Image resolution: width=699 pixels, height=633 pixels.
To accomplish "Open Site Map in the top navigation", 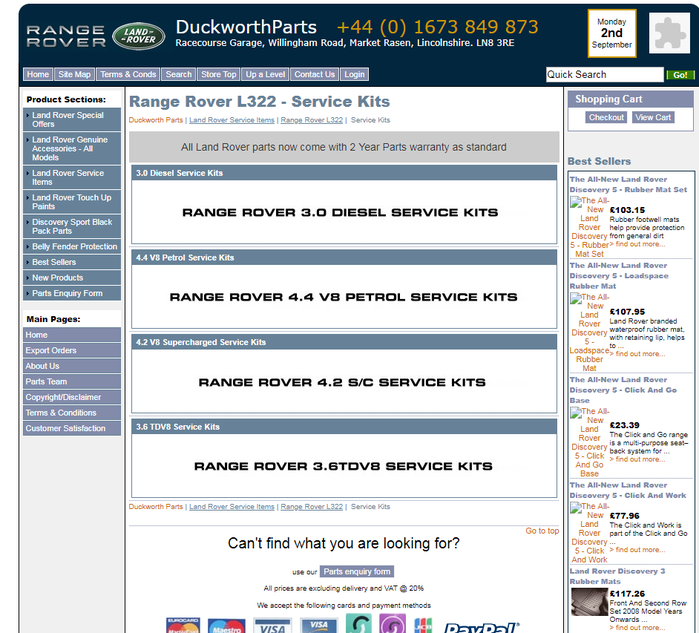I will (x=74, y=74).
